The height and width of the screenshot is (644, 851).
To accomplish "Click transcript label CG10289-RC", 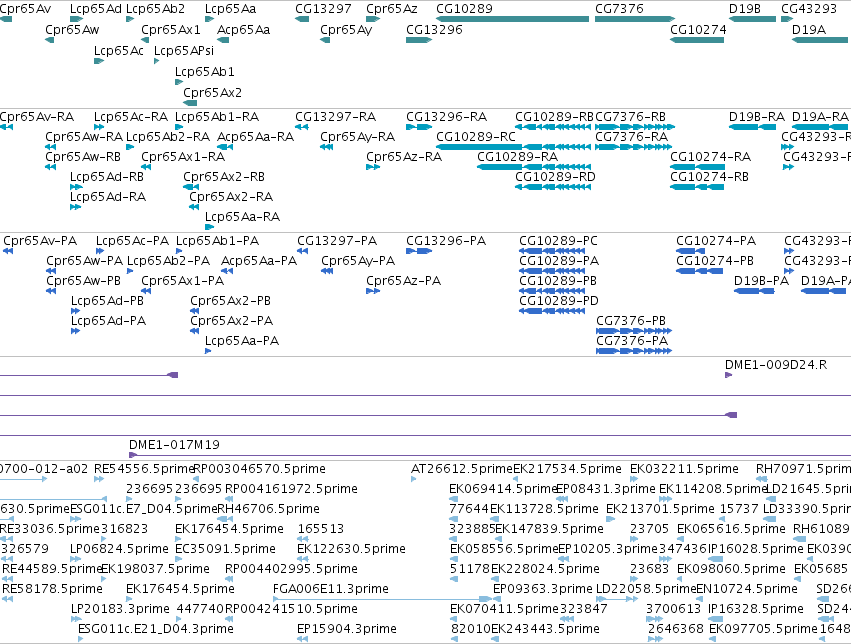I will click(x=476, y=137).
